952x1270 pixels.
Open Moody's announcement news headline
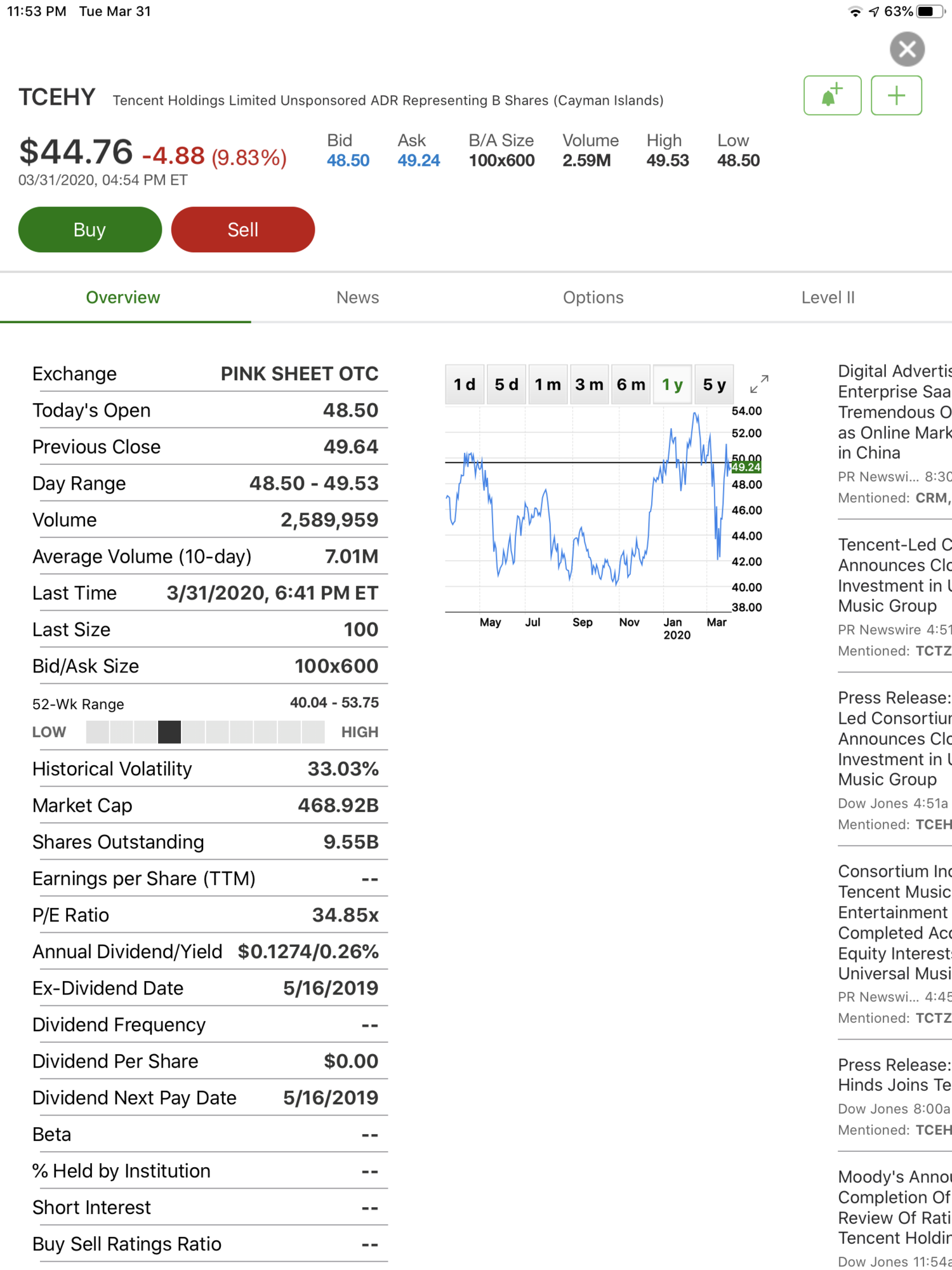tap(894, 1207)
